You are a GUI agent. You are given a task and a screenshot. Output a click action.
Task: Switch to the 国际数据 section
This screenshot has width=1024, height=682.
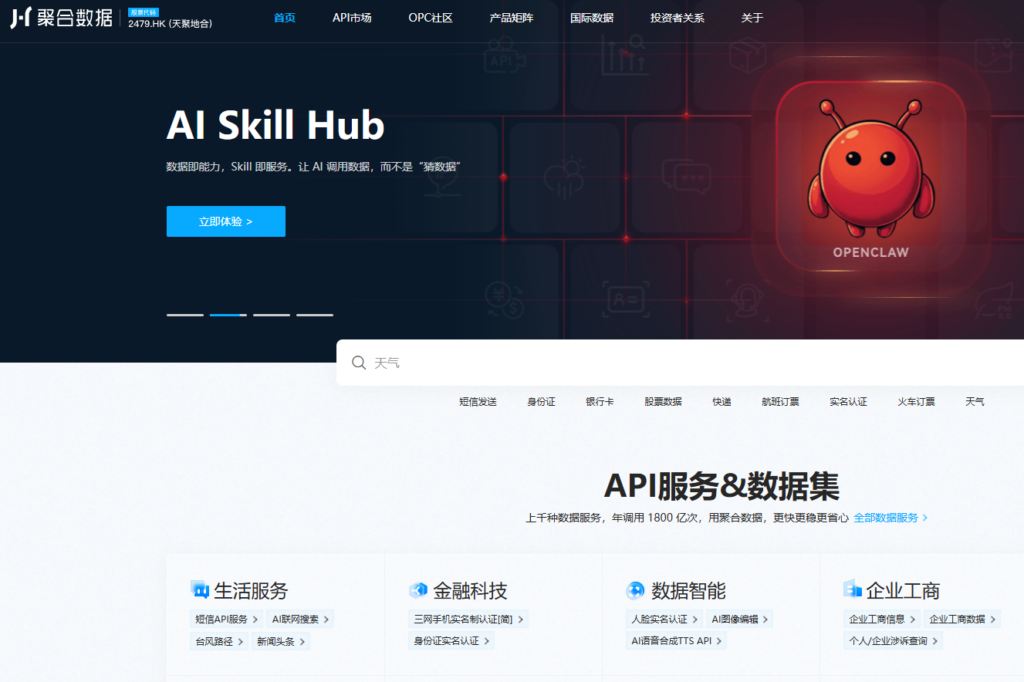[594, 17]
